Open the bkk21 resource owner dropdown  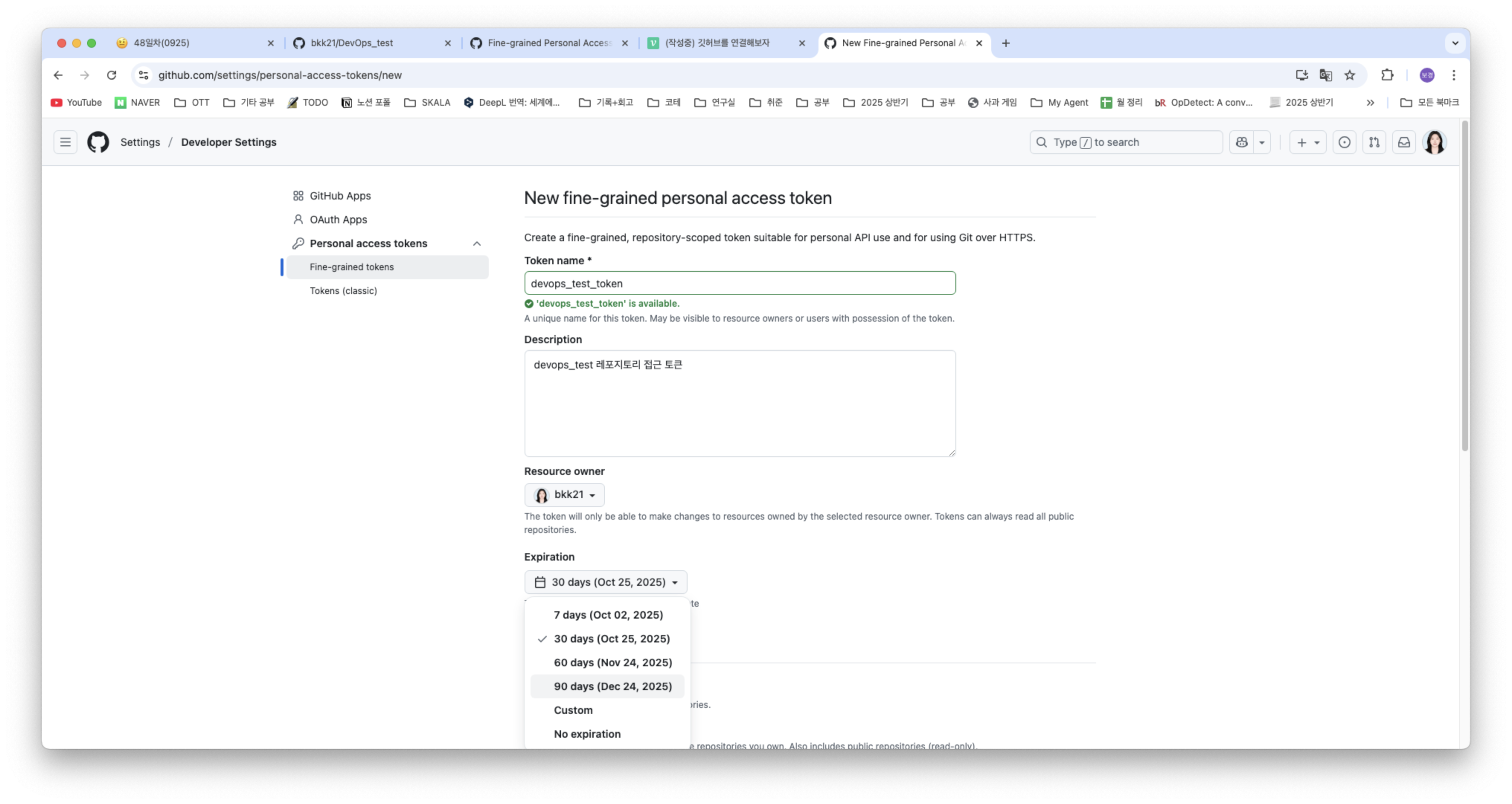pyautogui.click(x=564, y=495)
